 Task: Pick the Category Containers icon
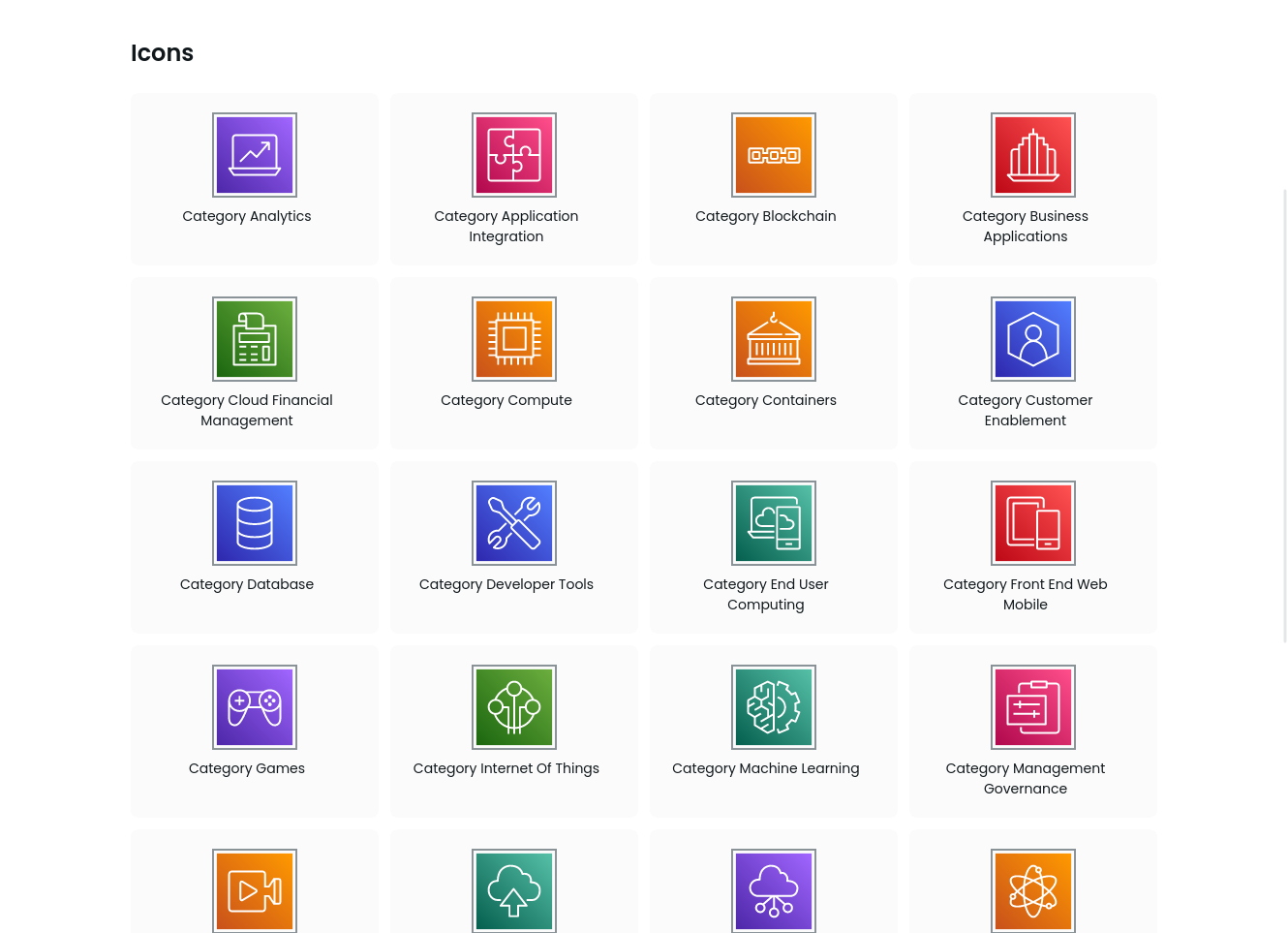tap(774, 339)
